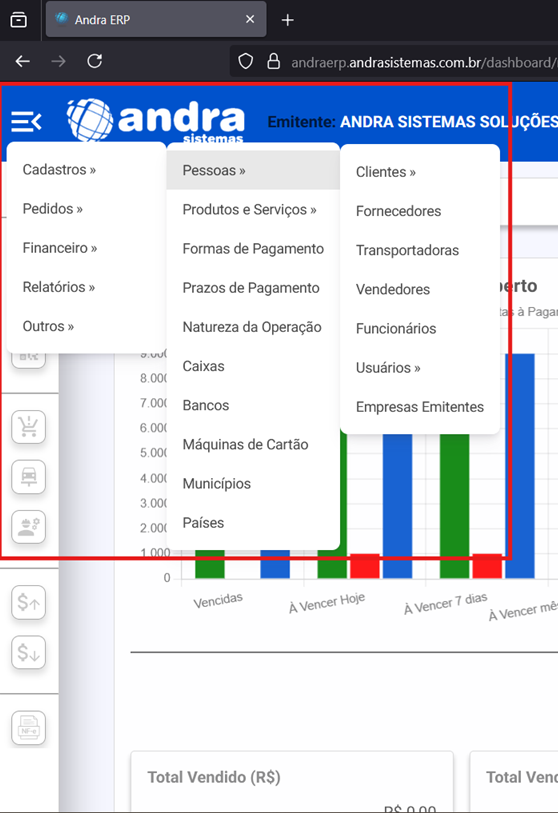The width and height of the screenshot is (558, 813).
Task: Click the padlock site security icon
Action: click(x=273, y=62)
